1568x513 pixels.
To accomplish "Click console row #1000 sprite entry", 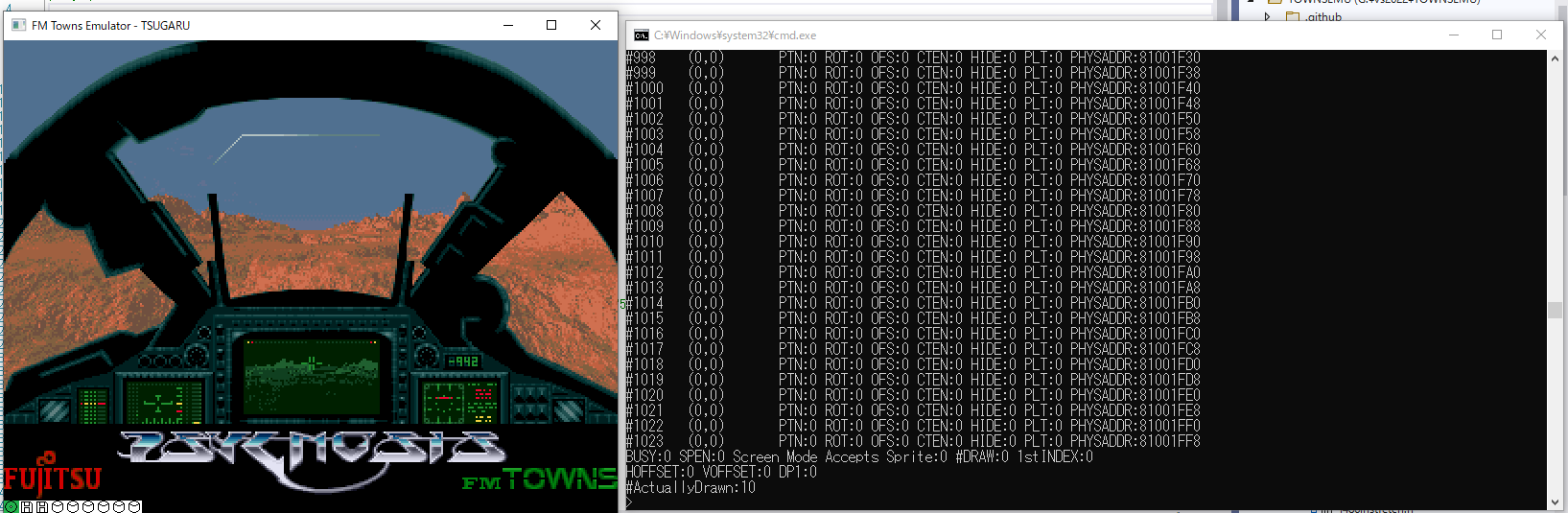I will (913, 88).
